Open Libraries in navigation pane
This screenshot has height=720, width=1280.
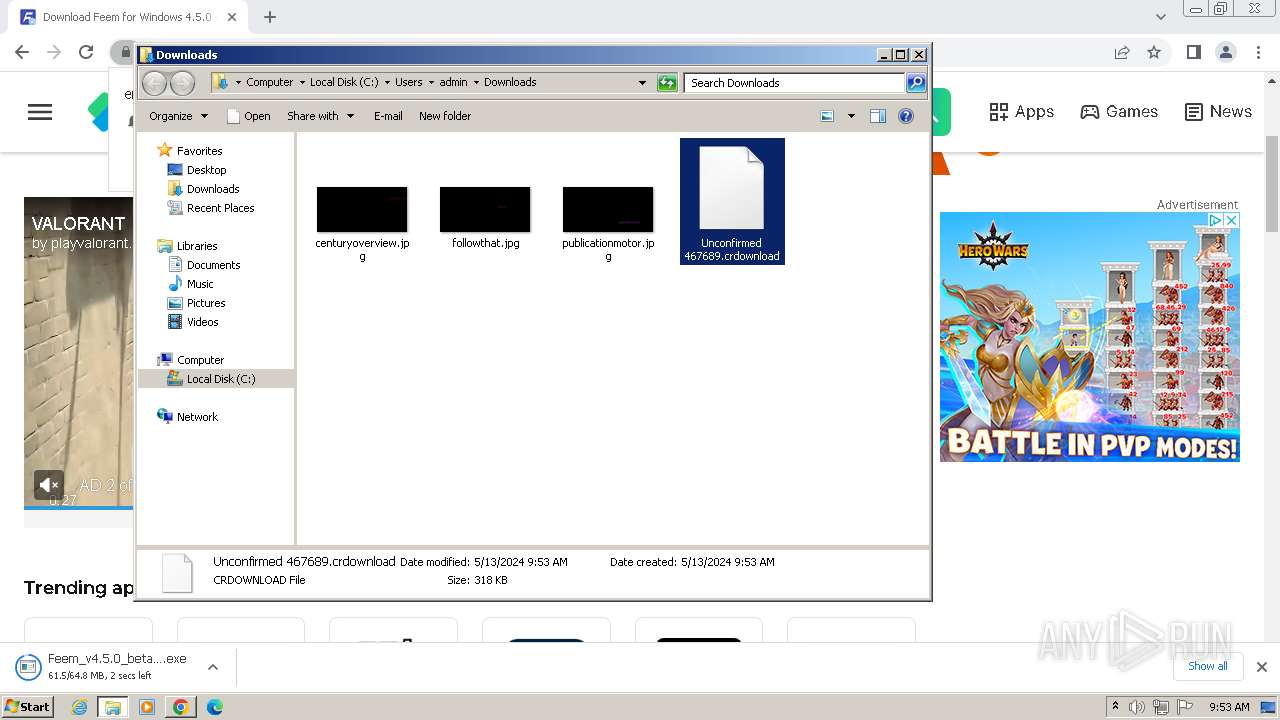pyautogui.click(x=197, y=246)
